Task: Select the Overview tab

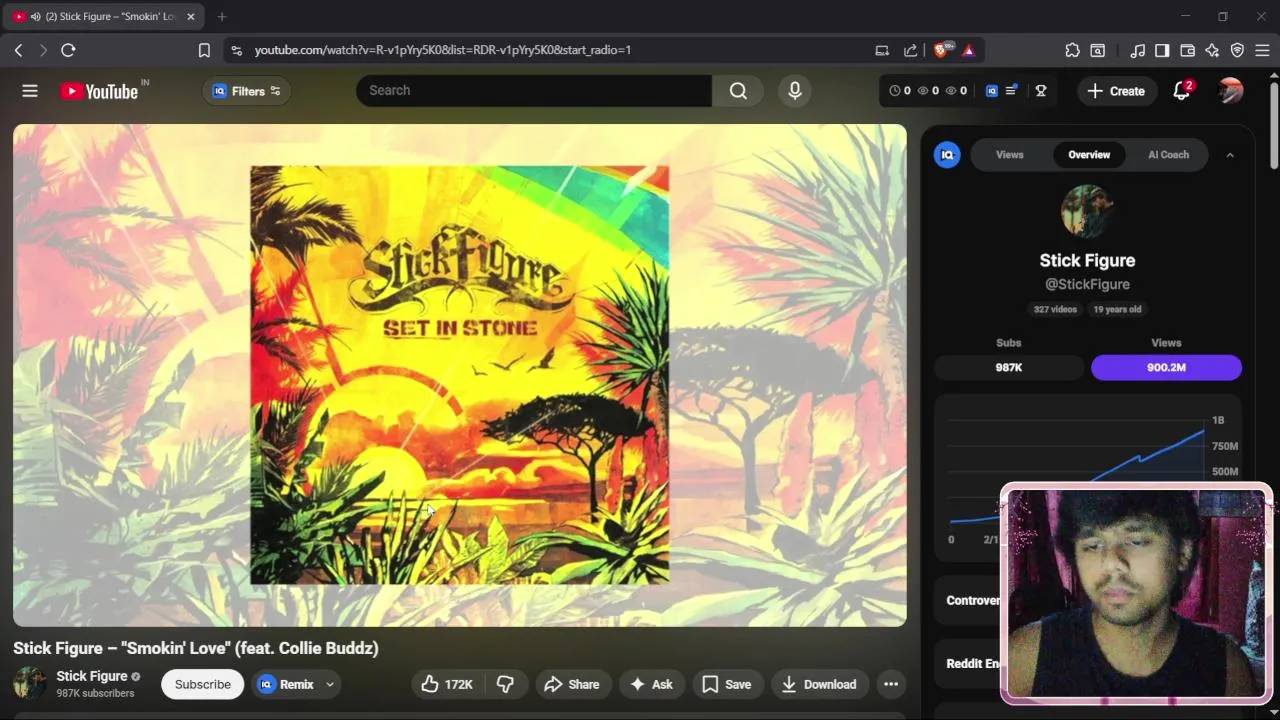Action: point(1089,155)
